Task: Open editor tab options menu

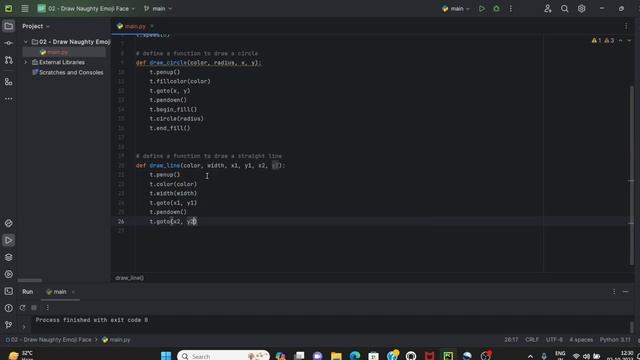Action: (626, 26)
